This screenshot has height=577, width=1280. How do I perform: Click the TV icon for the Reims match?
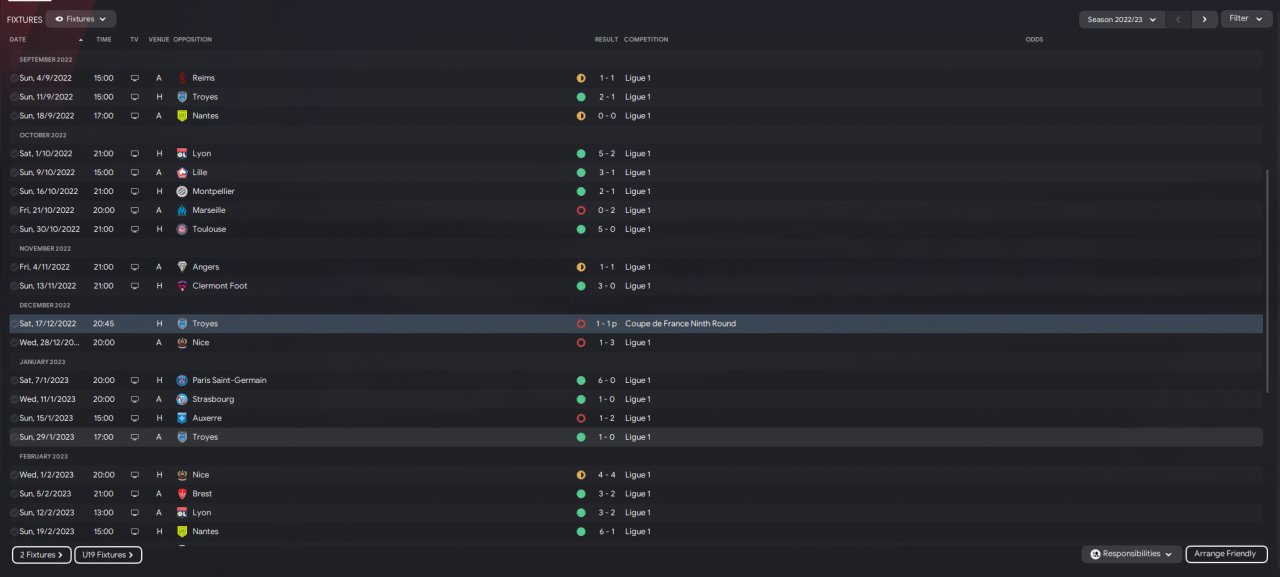(135, 78)
